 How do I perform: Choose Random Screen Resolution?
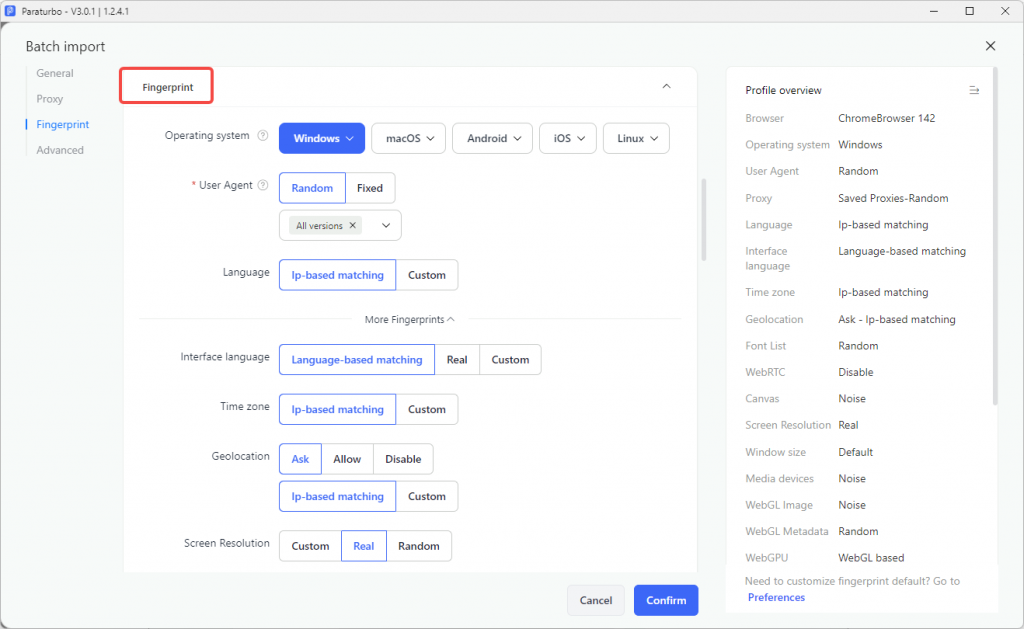(419, 546)
